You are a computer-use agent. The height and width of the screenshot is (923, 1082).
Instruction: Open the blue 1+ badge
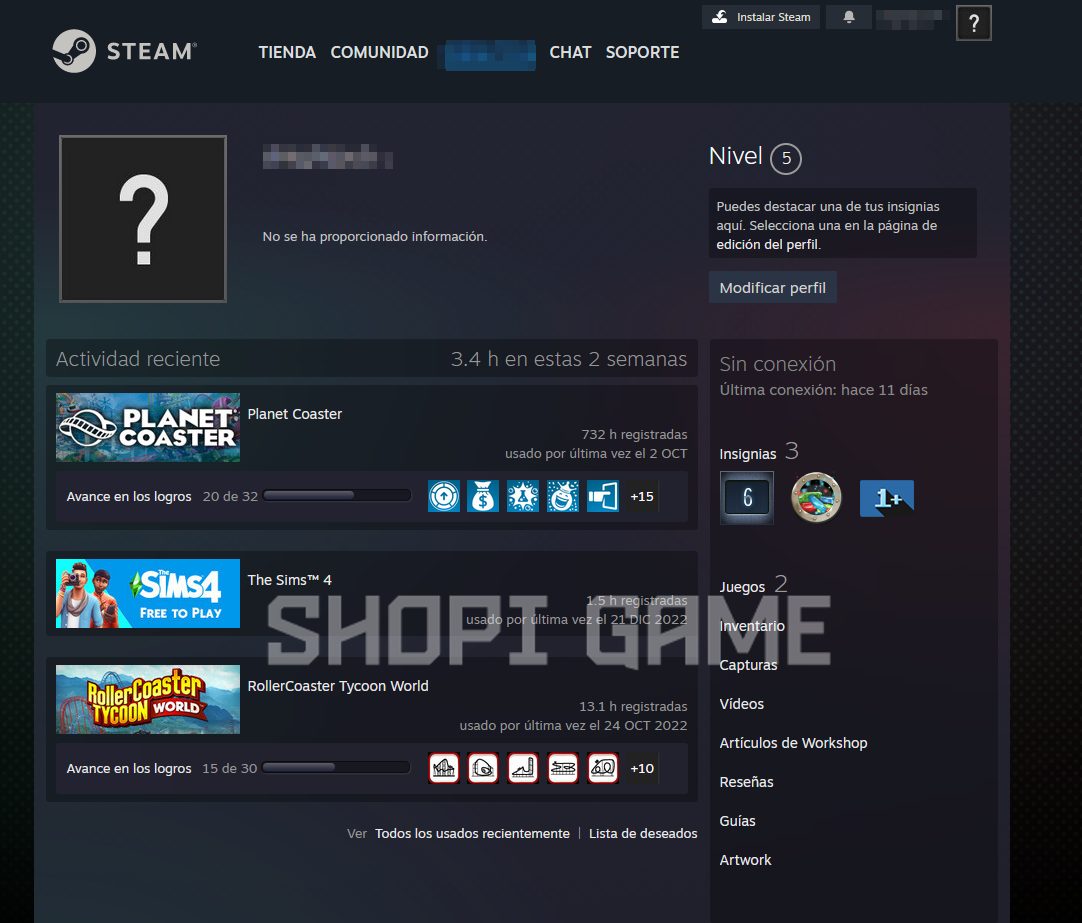tap(887, 498)
